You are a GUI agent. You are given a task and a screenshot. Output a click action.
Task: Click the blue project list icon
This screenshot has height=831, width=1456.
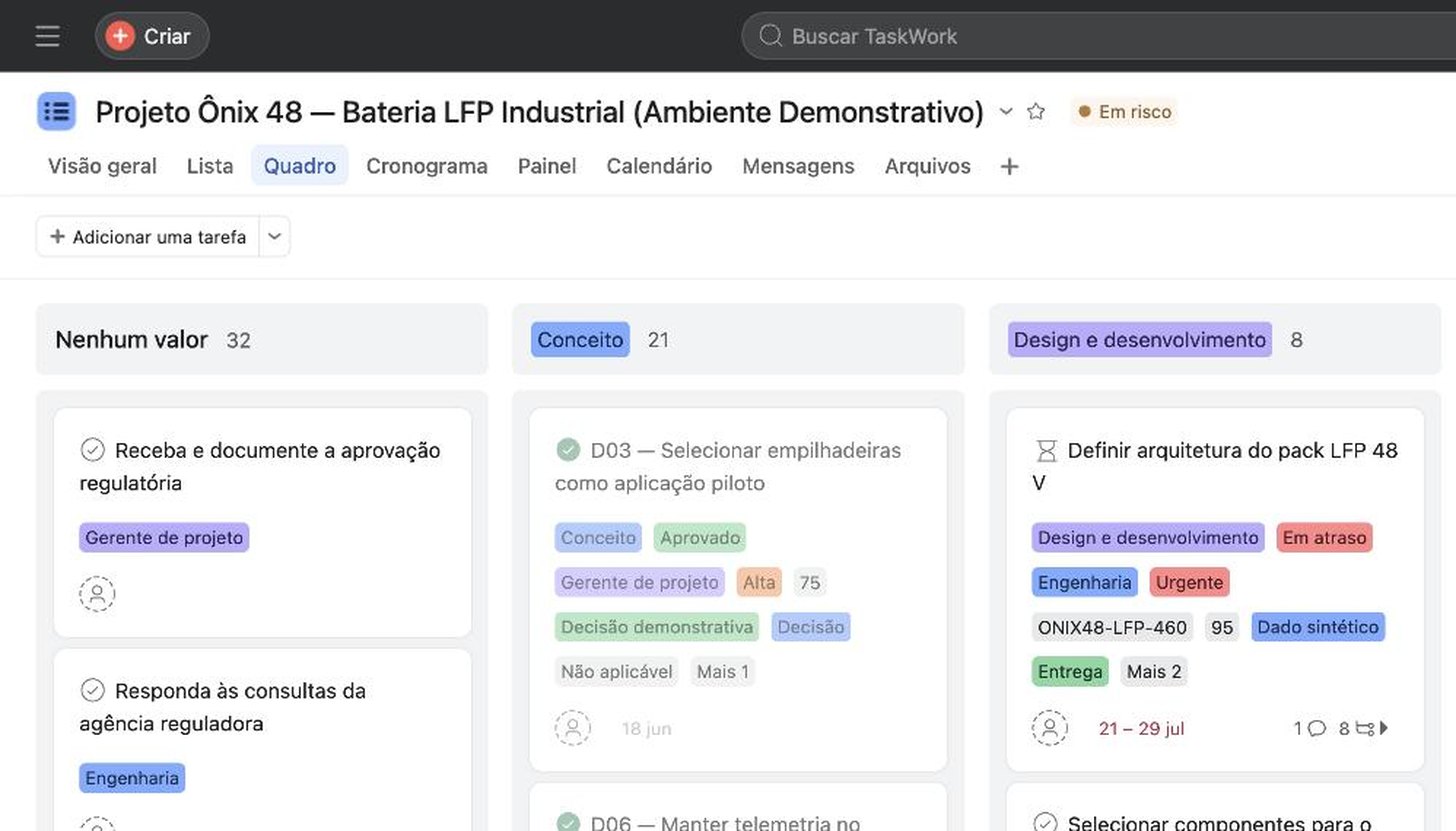pos(57,111)
